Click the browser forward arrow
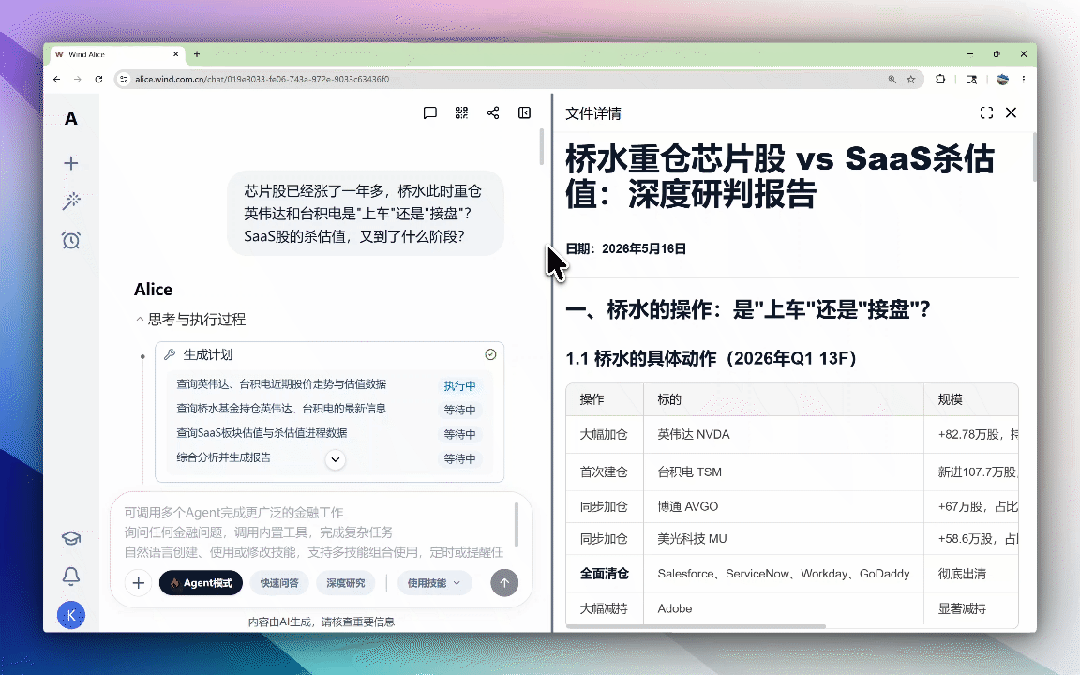The image size is (1080, 675). coord(78,79)
